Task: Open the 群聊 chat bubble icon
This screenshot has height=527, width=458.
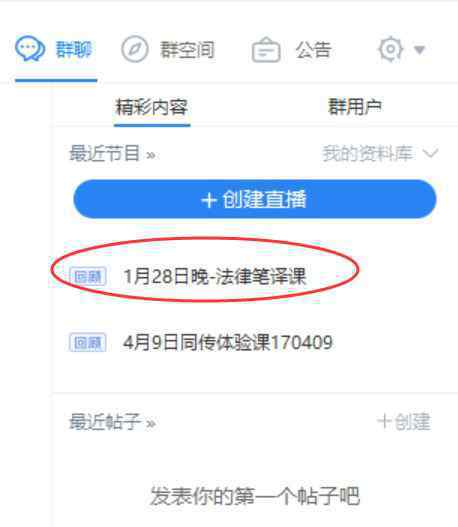Action: (30, 49)
